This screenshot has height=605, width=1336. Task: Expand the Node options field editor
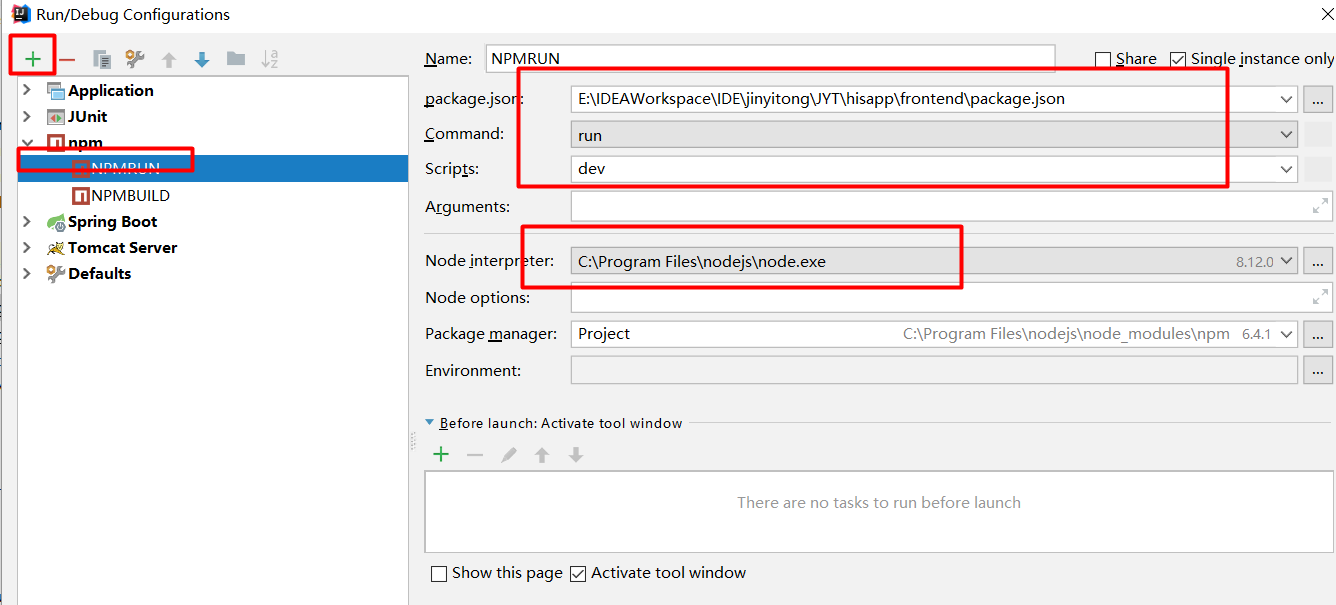(1320, 298)
